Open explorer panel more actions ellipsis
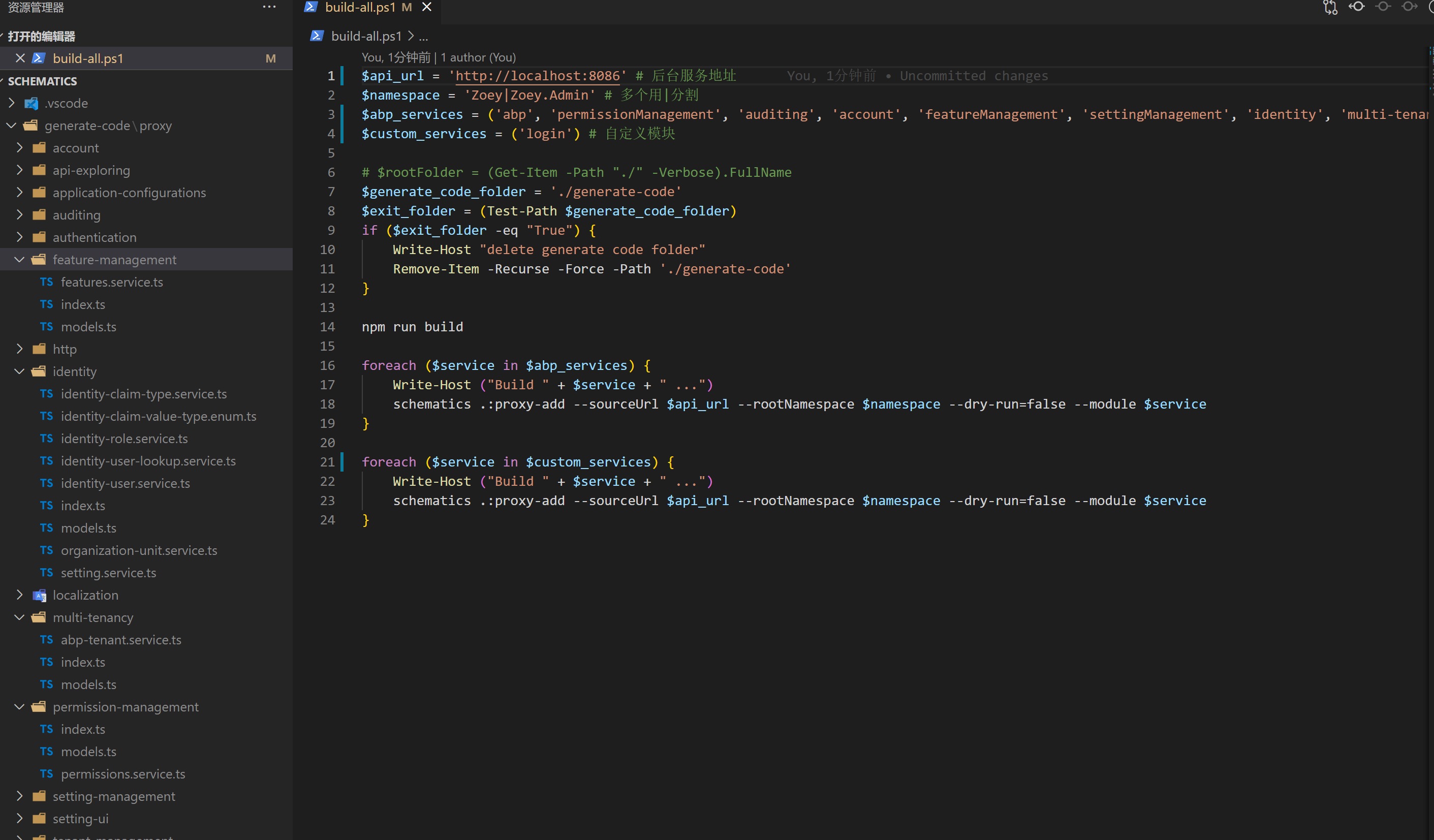Screen dimensions: 1434x840 pos(269,8)
